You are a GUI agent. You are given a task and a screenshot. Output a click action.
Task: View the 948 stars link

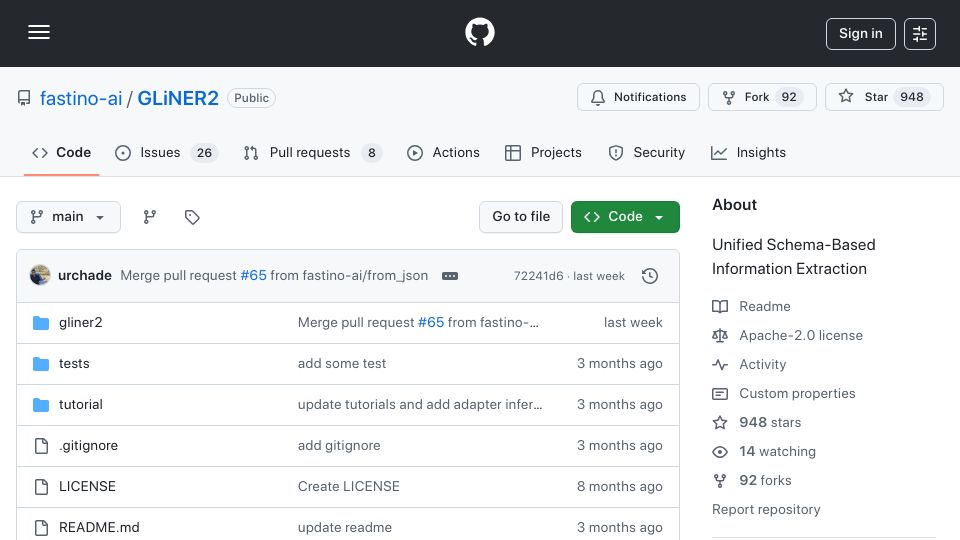[x=757, y=422]
